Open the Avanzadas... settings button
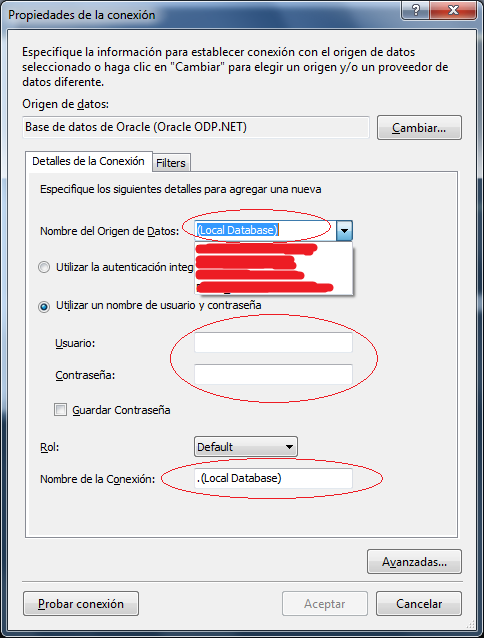This screenshot has height=638, width=484. (414, 562)
